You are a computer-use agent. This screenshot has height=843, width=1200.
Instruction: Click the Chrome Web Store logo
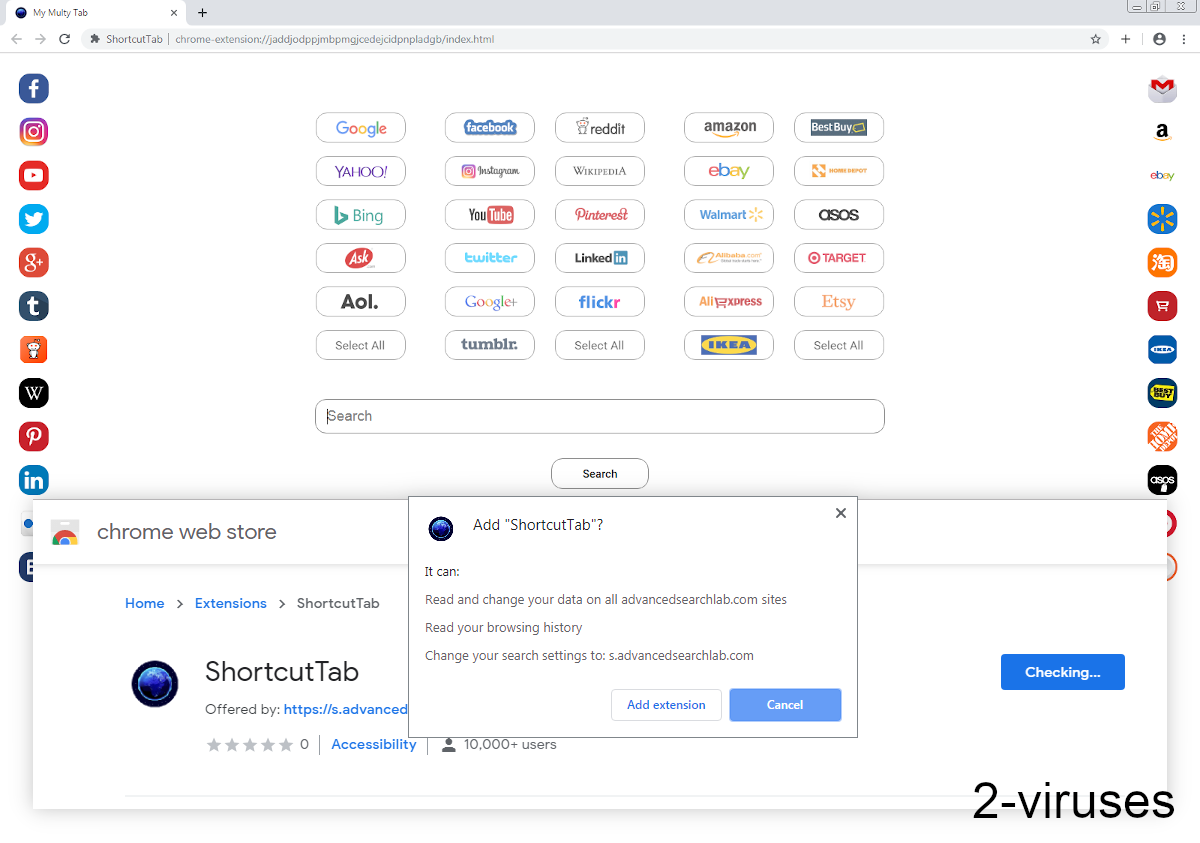pos(64,533)
